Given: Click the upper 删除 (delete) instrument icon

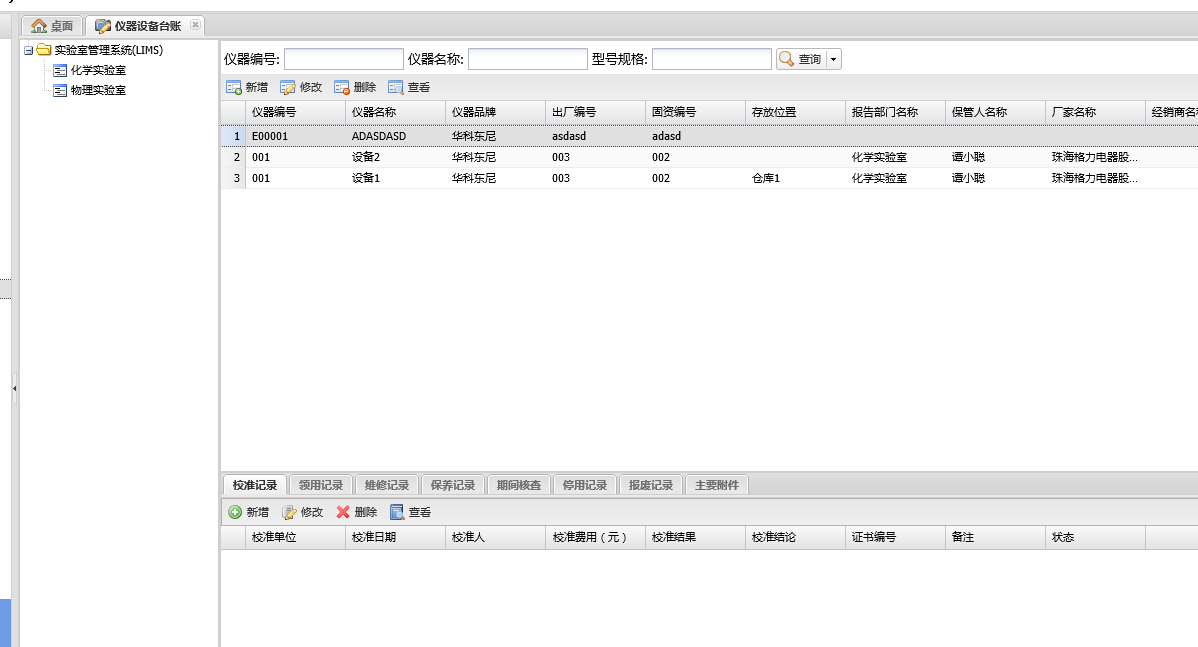Looking at the screenshot, I should [x=342, y=88].
